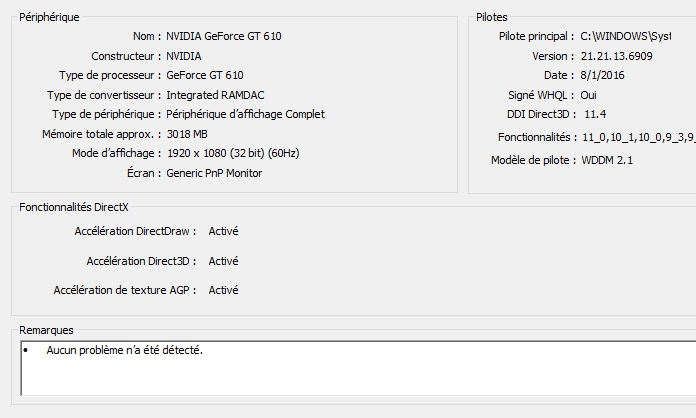Click the NVIDIA GeForce GT 610 name value
The image size is (696, 418).
pos(224,36)
